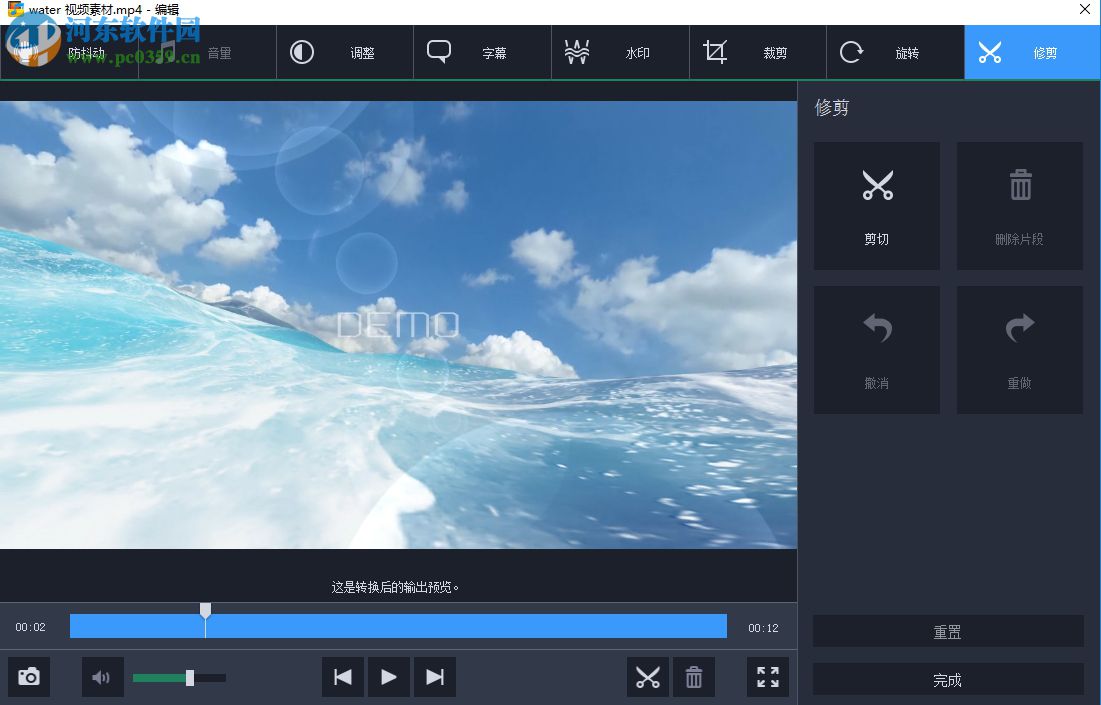This screenshot has width=1101, height=705.
Task: Mute the video with the speaker icon
Action: [x=102, y=677]
